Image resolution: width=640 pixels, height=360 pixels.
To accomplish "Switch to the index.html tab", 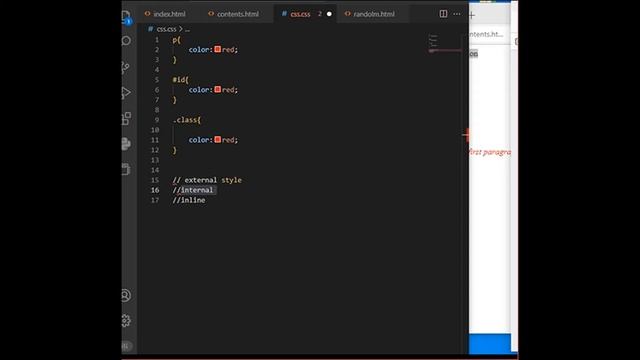I will (165, 14).
